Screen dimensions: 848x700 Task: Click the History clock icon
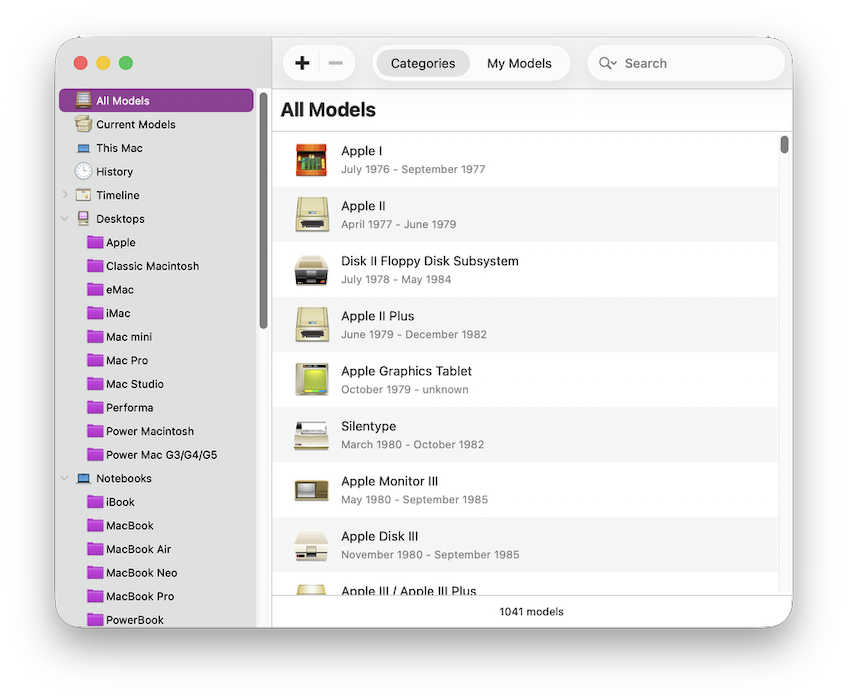(83, 171)
